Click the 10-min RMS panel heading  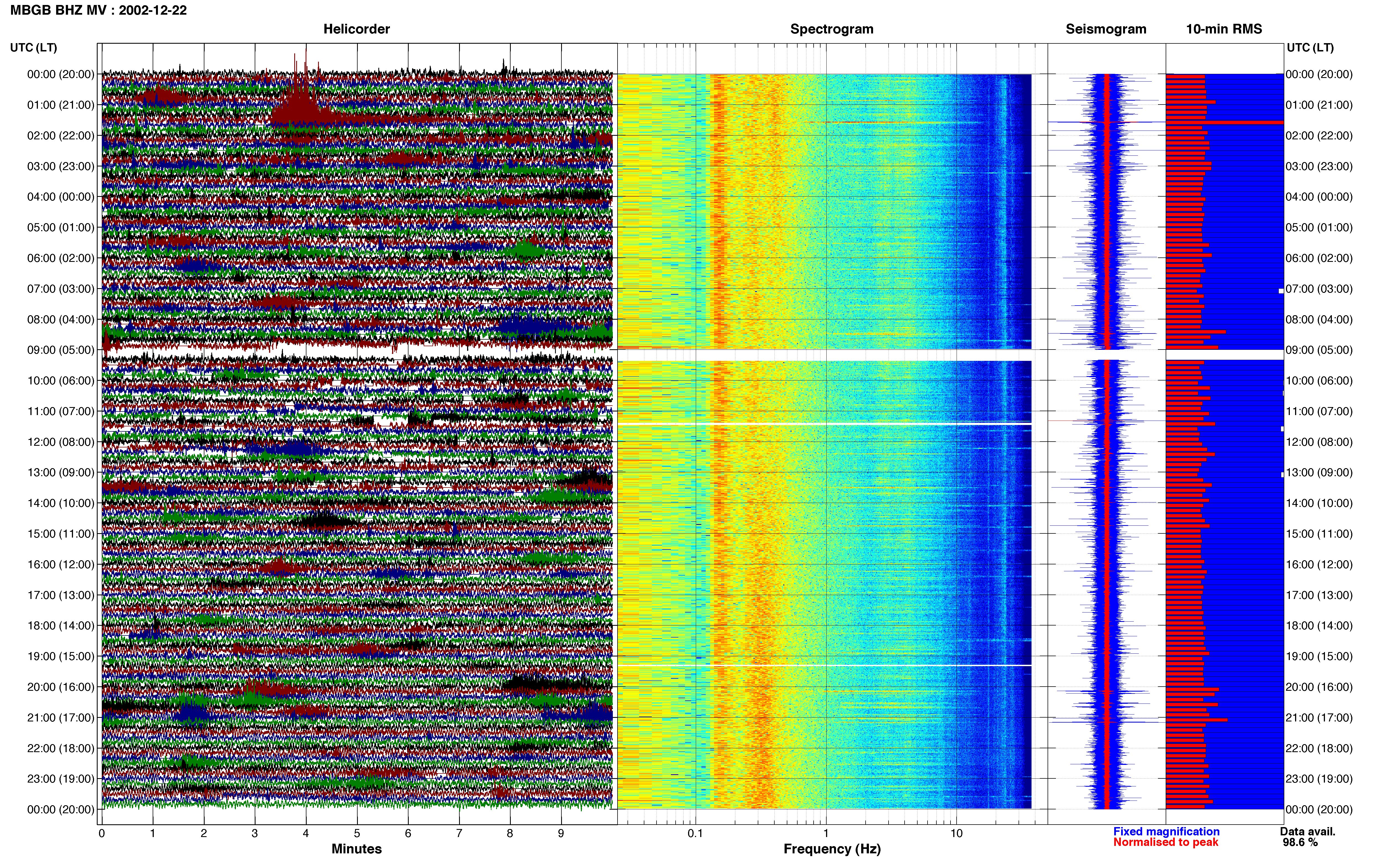1224,29
